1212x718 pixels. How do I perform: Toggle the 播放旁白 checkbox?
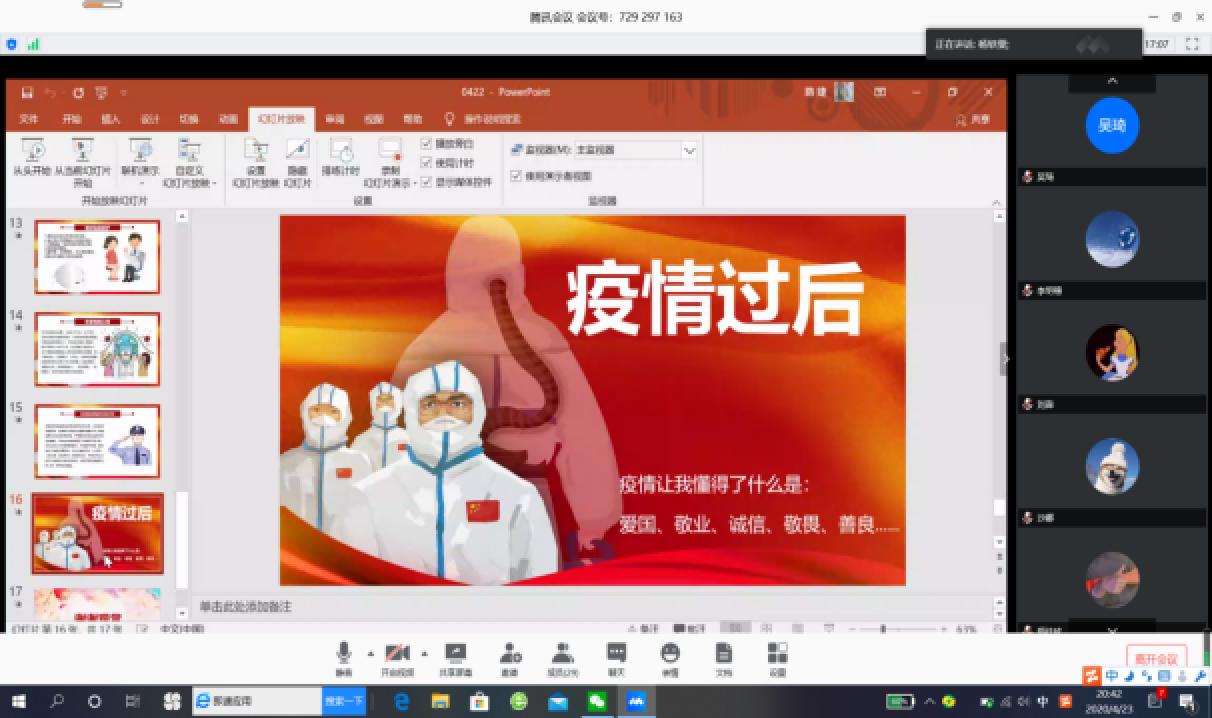click(427, 144)
